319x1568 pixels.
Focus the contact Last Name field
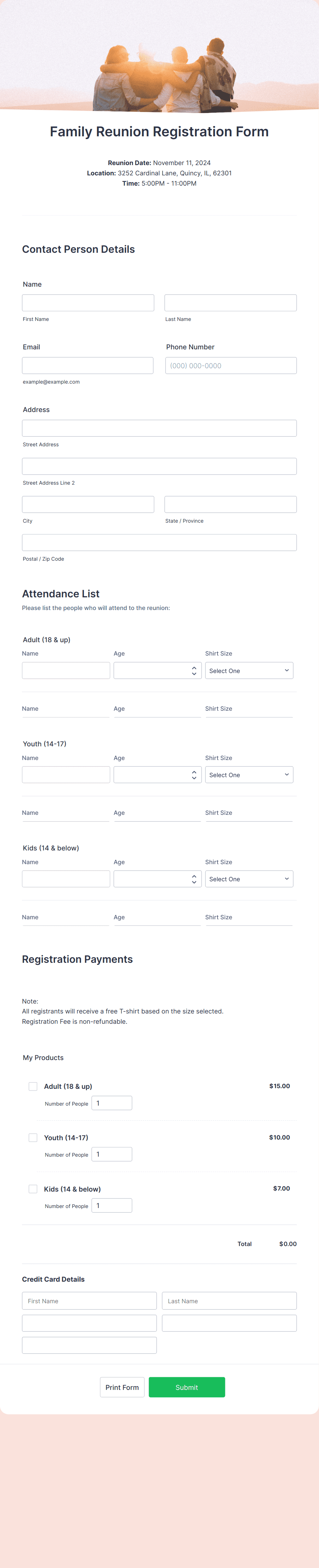pos(231,303)
